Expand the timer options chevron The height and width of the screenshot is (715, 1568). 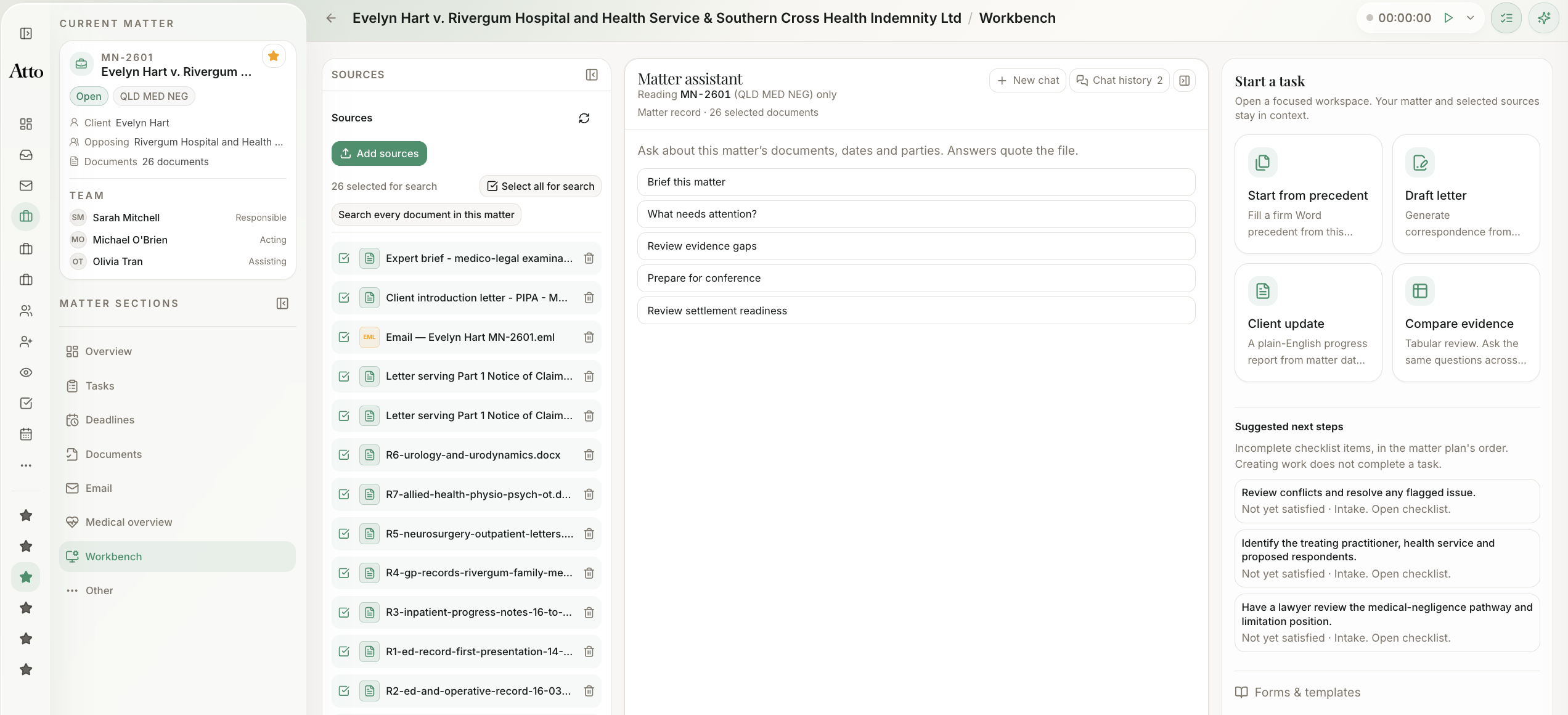coord(1471,18)
